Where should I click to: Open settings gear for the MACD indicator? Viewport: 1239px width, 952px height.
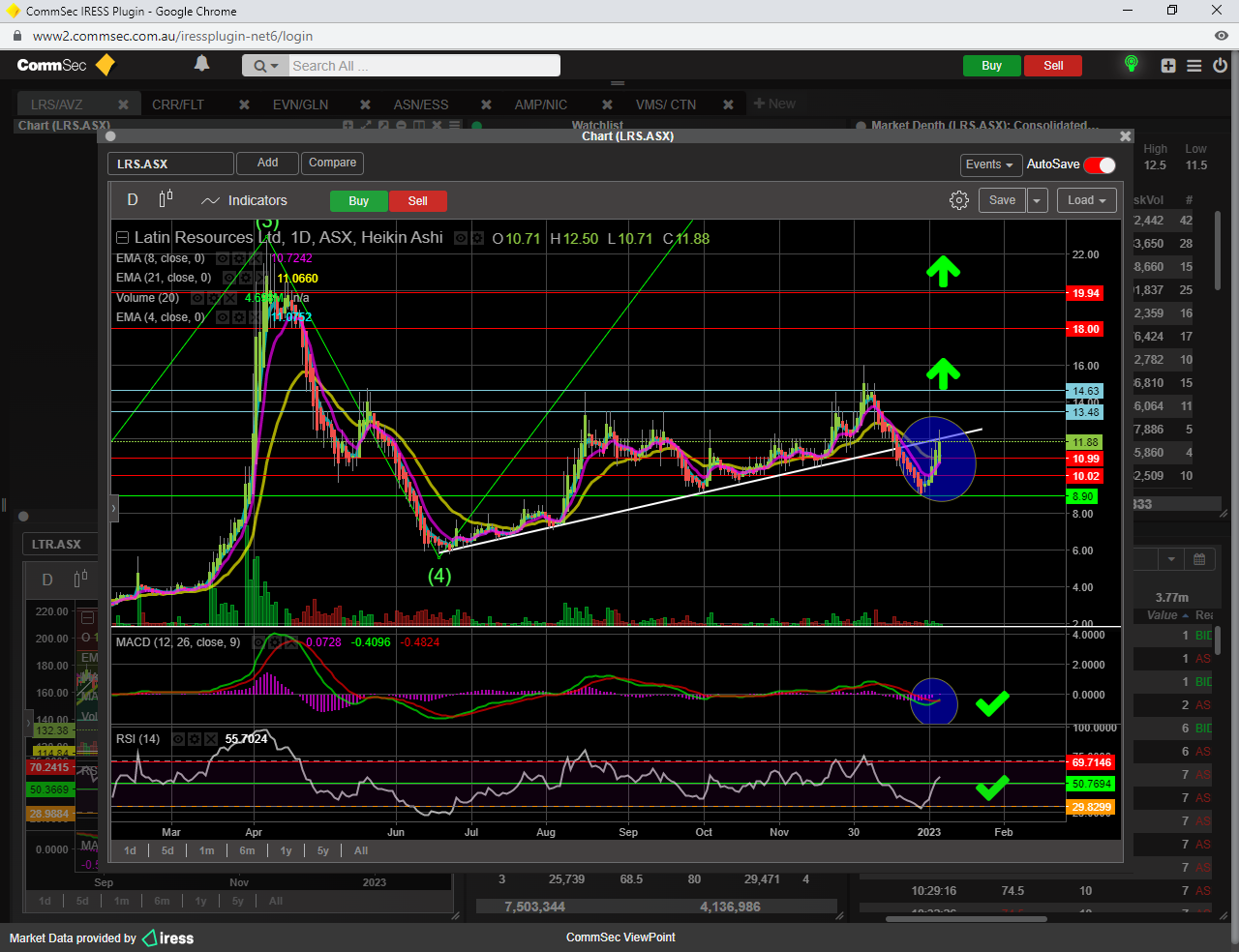[x=275, y=642]
